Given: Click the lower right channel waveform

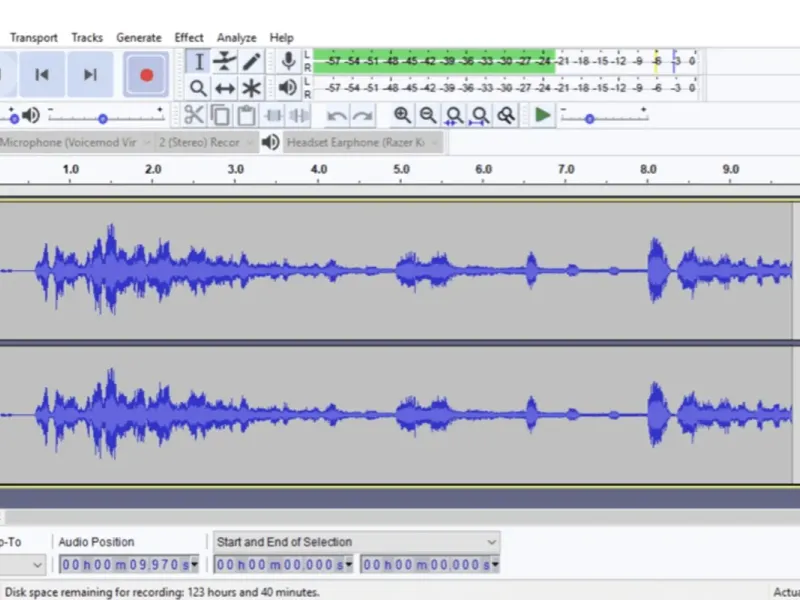Looking at the screenshot, I should 396,415.
